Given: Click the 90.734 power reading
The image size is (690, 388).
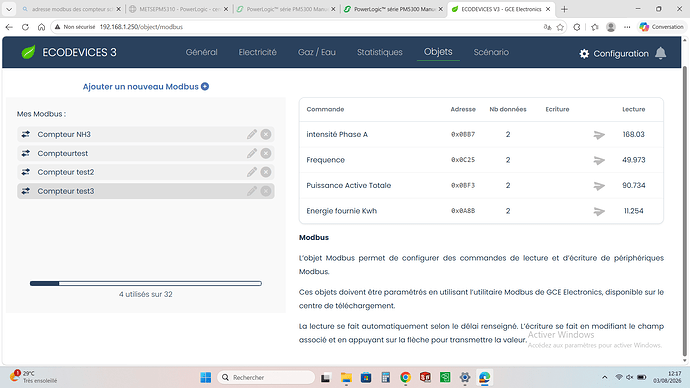Looking at the screenshot, I should [634, 185].
